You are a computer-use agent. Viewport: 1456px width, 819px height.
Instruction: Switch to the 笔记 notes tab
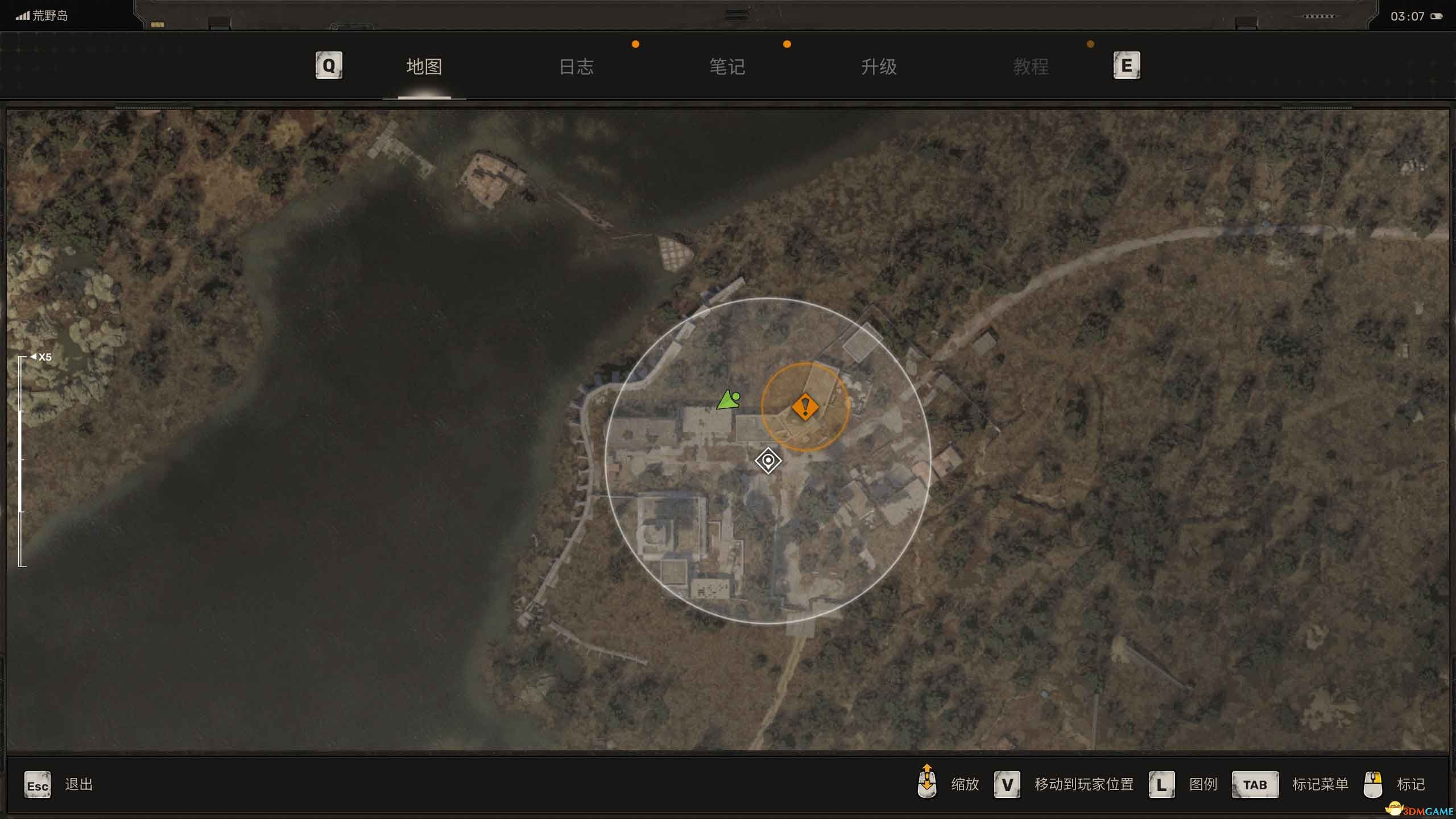[727, 67]
